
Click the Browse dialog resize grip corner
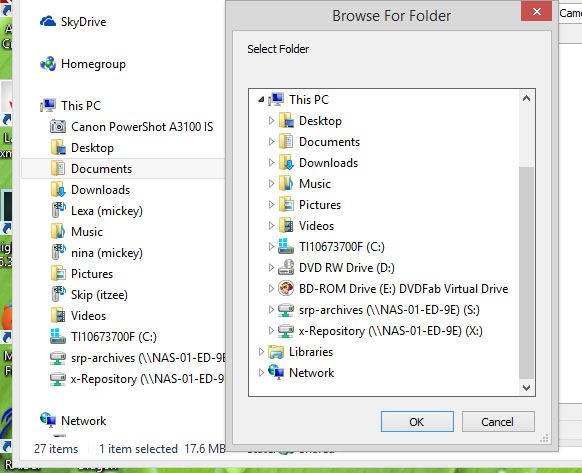point(545,439)
